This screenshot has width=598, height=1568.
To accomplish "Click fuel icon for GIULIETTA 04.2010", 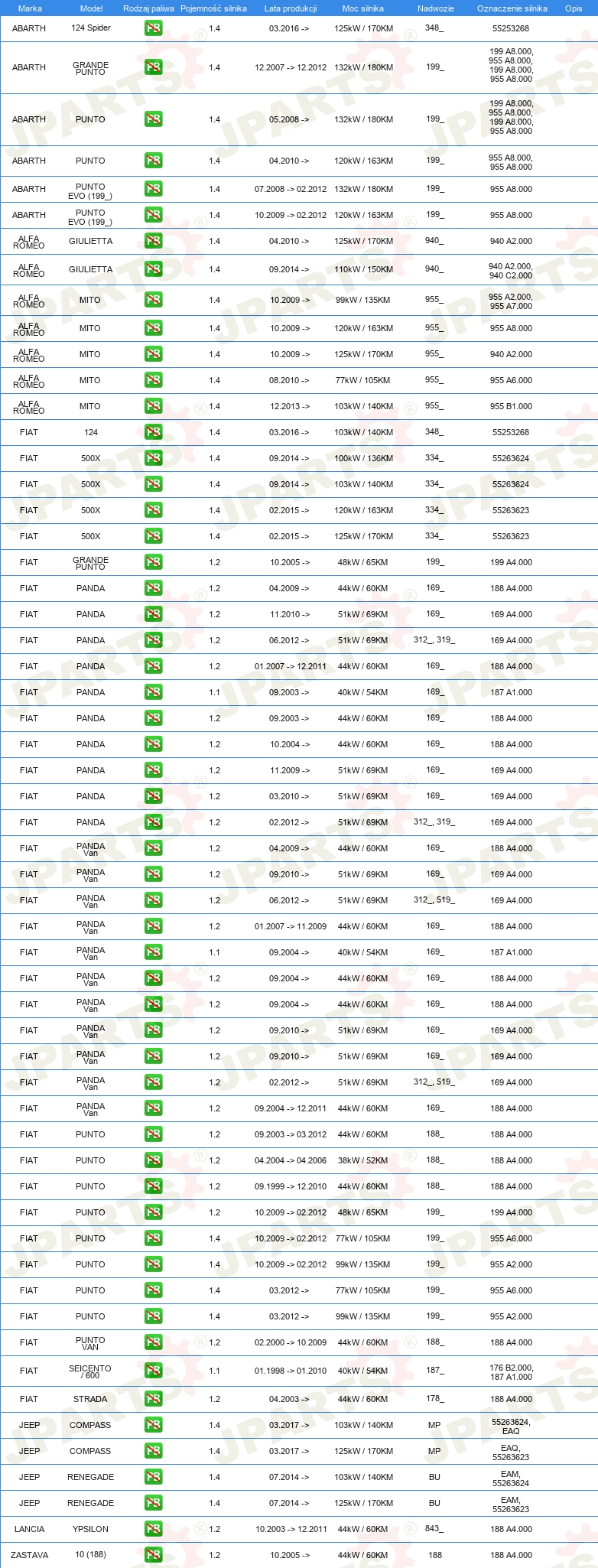I will coord(154,241).
